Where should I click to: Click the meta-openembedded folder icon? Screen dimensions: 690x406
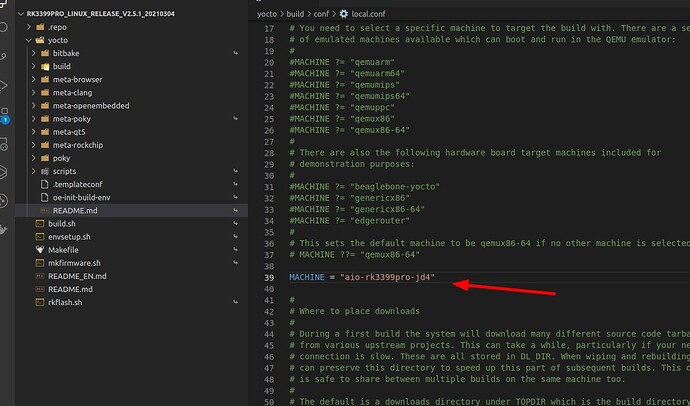(x=45, y=106)
